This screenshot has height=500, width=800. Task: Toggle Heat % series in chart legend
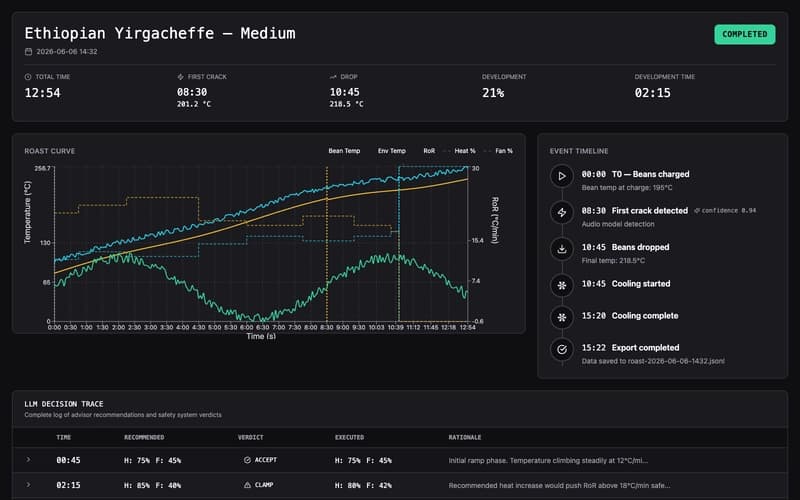click(461, 151)
